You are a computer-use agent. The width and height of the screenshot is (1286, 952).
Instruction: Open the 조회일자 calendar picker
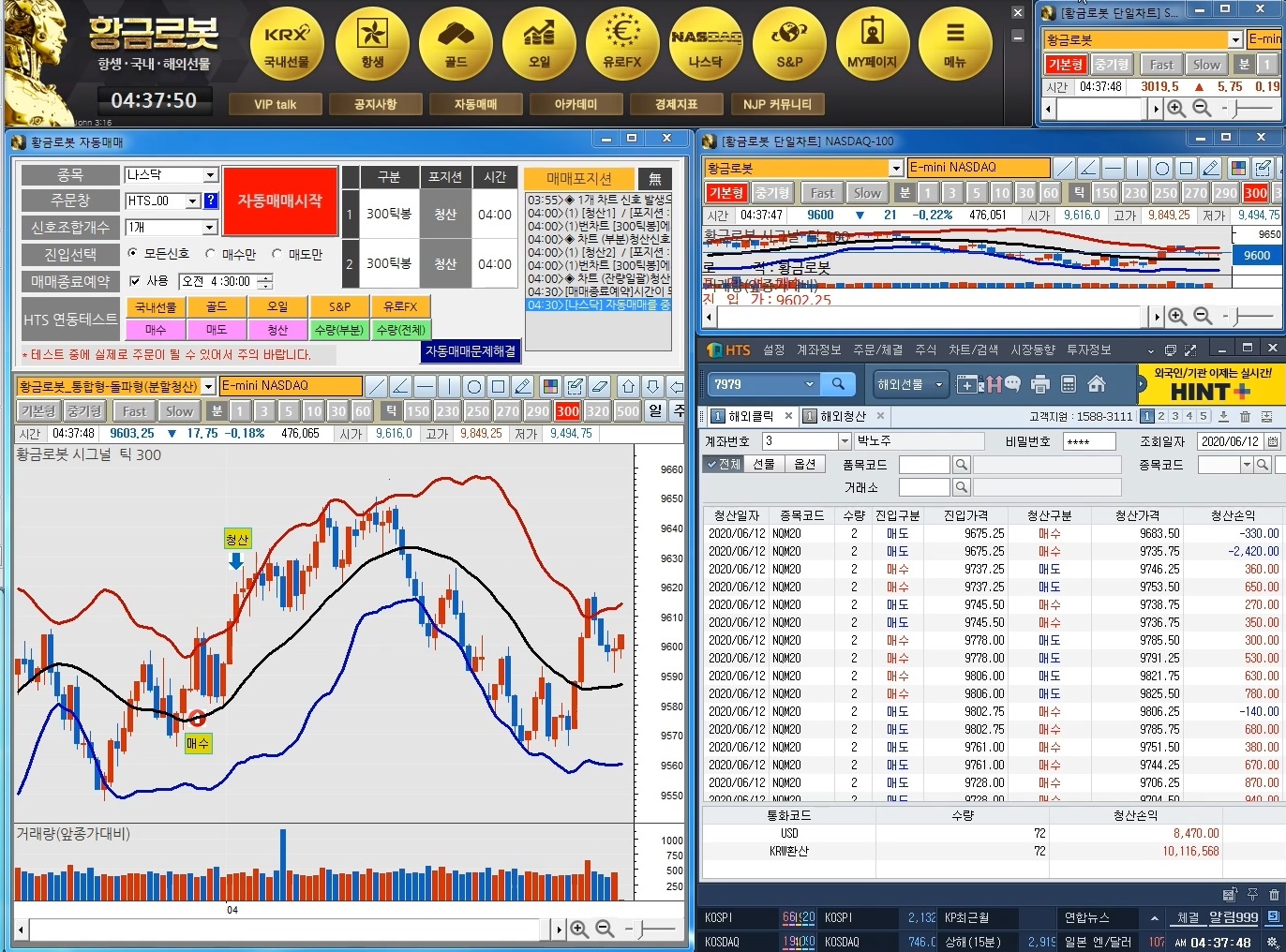pyautogui.click(x=1272, y=441)
